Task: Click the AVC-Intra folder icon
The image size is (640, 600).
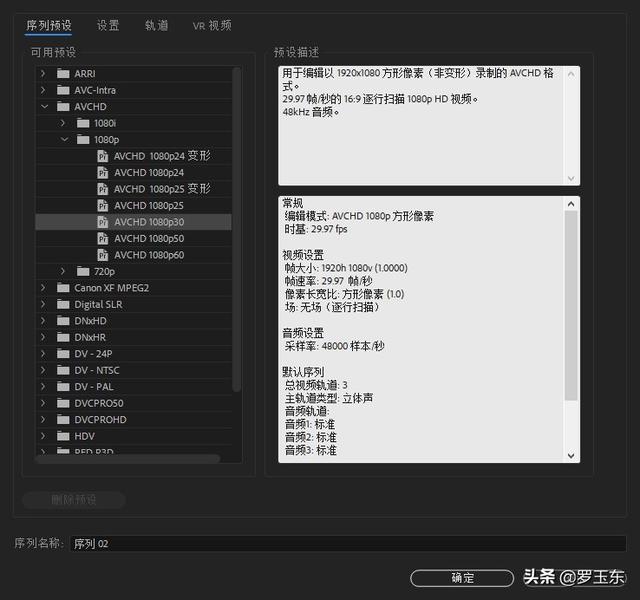Action: 63,90
